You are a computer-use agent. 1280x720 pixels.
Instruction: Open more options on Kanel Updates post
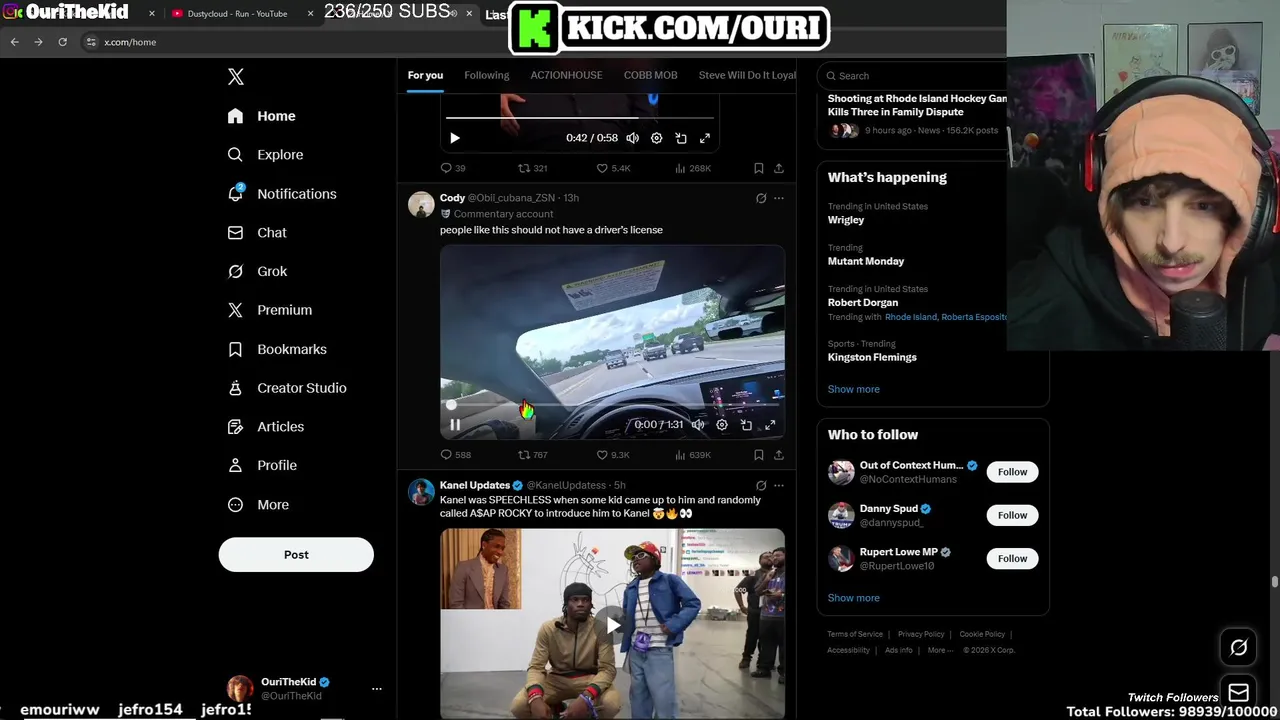coord(779,485)
